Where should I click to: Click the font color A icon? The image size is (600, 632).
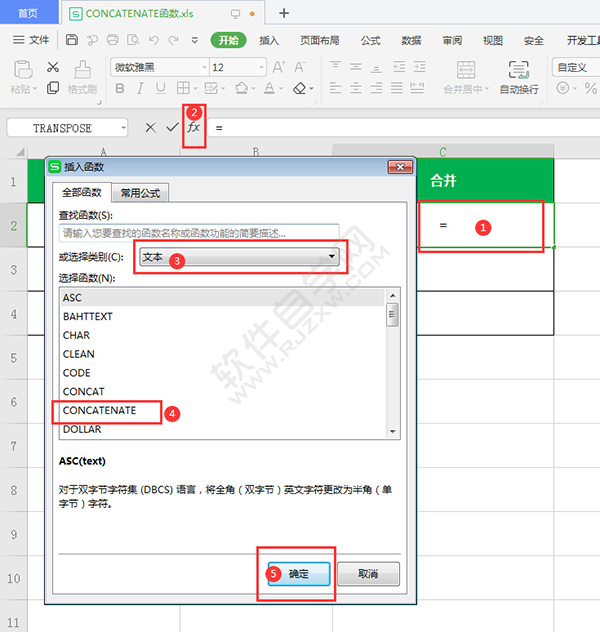click(x=269, y=88)
